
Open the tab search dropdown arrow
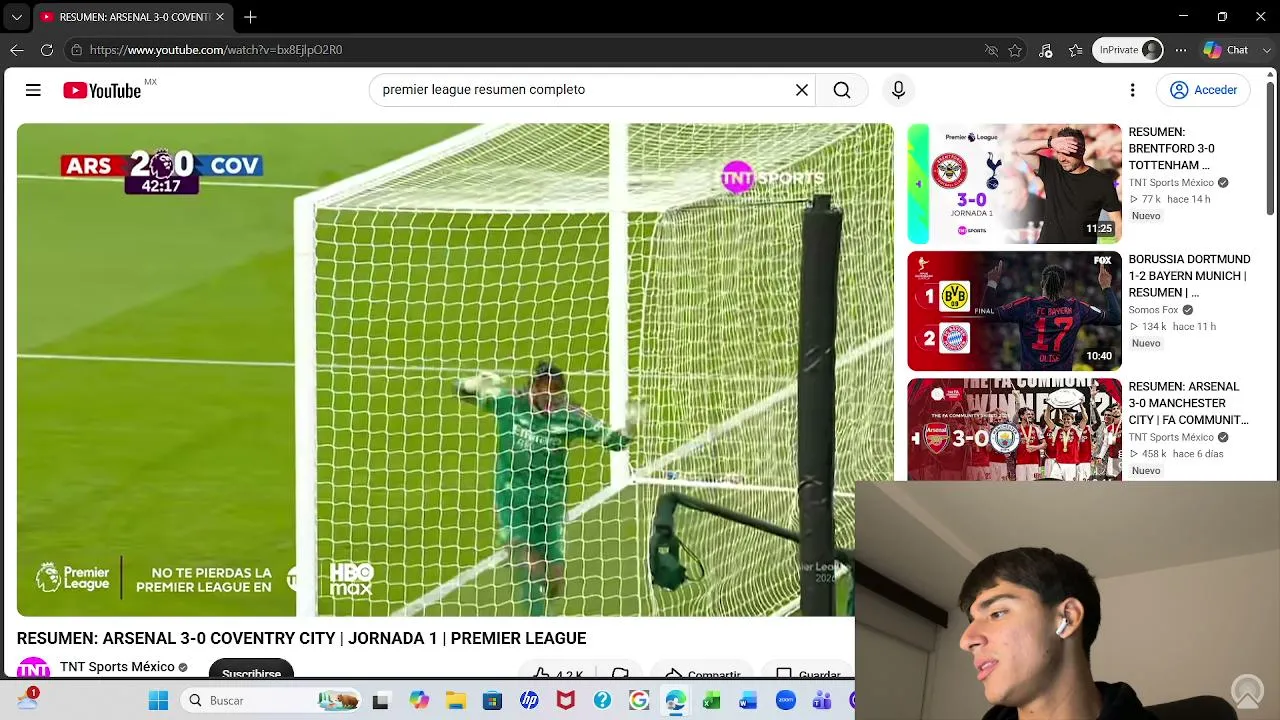(16, 17)
